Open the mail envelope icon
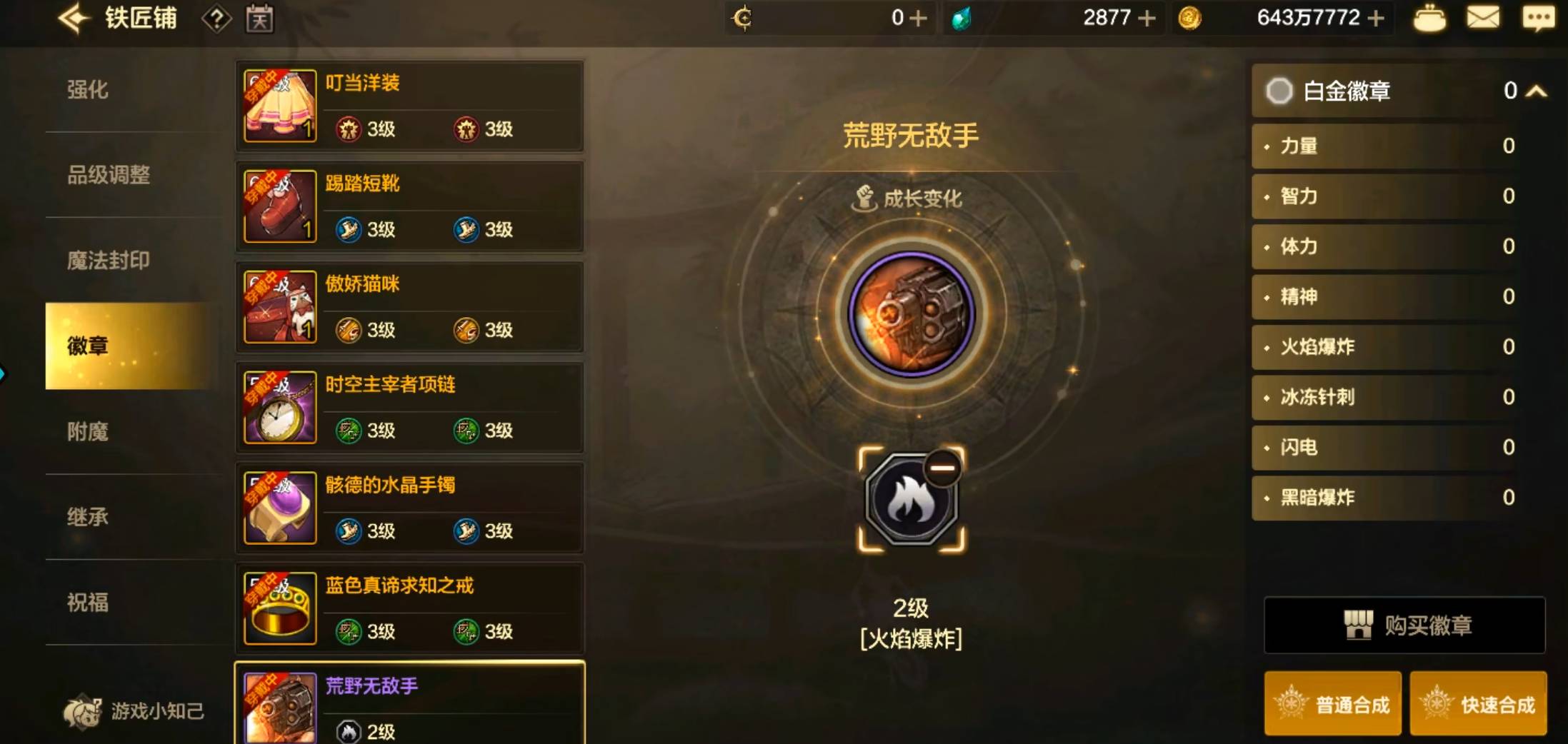 click(1483, 18)
